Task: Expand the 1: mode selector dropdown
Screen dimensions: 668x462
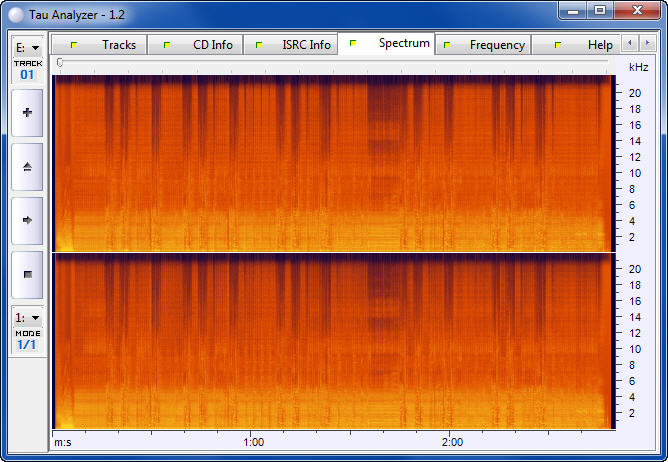Action: [x=27, y=317]
